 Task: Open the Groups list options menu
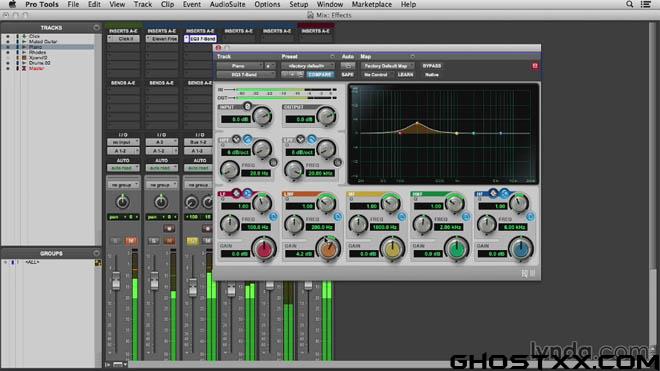tap(96, 254)
